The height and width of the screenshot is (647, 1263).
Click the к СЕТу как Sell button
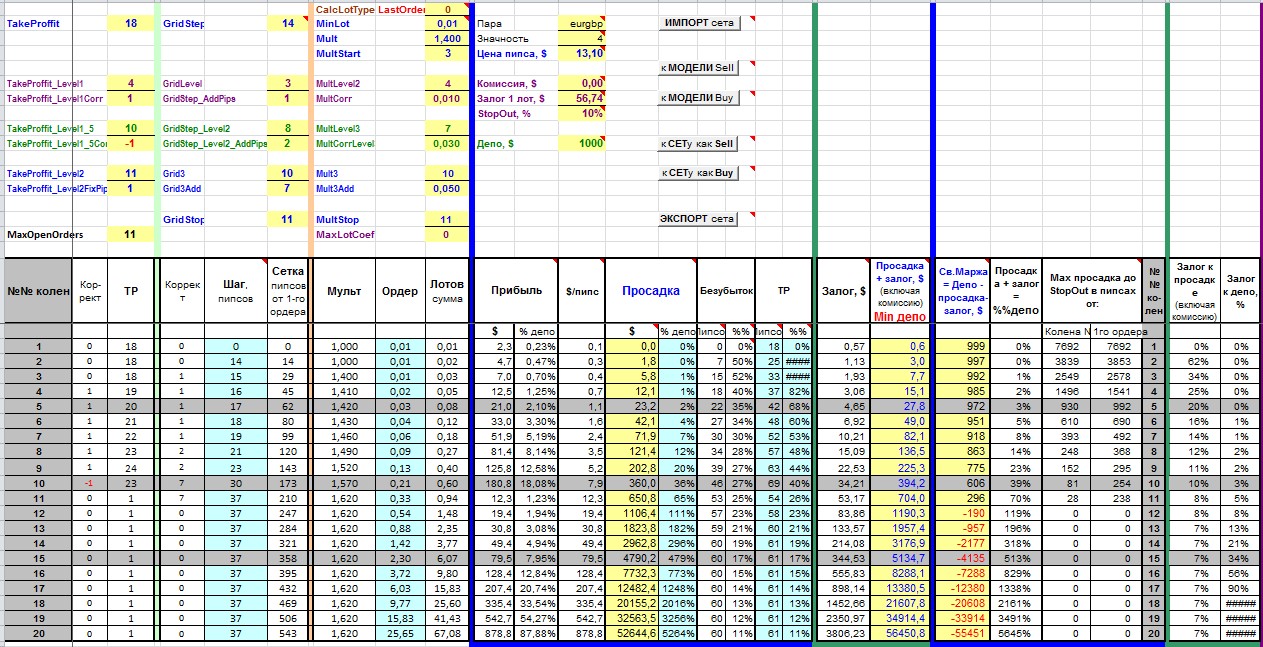point(699,143)
